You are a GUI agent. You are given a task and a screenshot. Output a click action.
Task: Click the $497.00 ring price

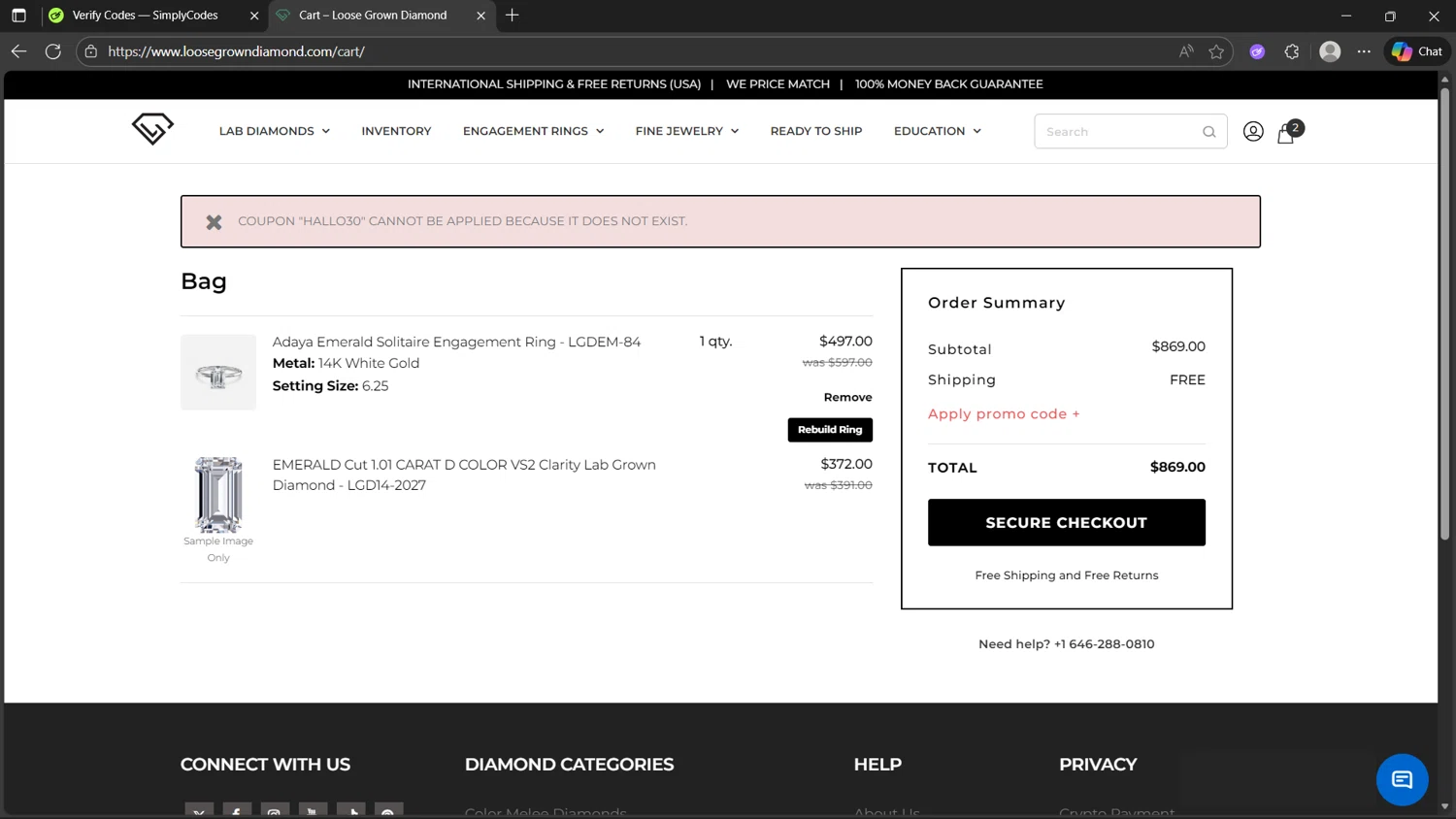(845, 341)
